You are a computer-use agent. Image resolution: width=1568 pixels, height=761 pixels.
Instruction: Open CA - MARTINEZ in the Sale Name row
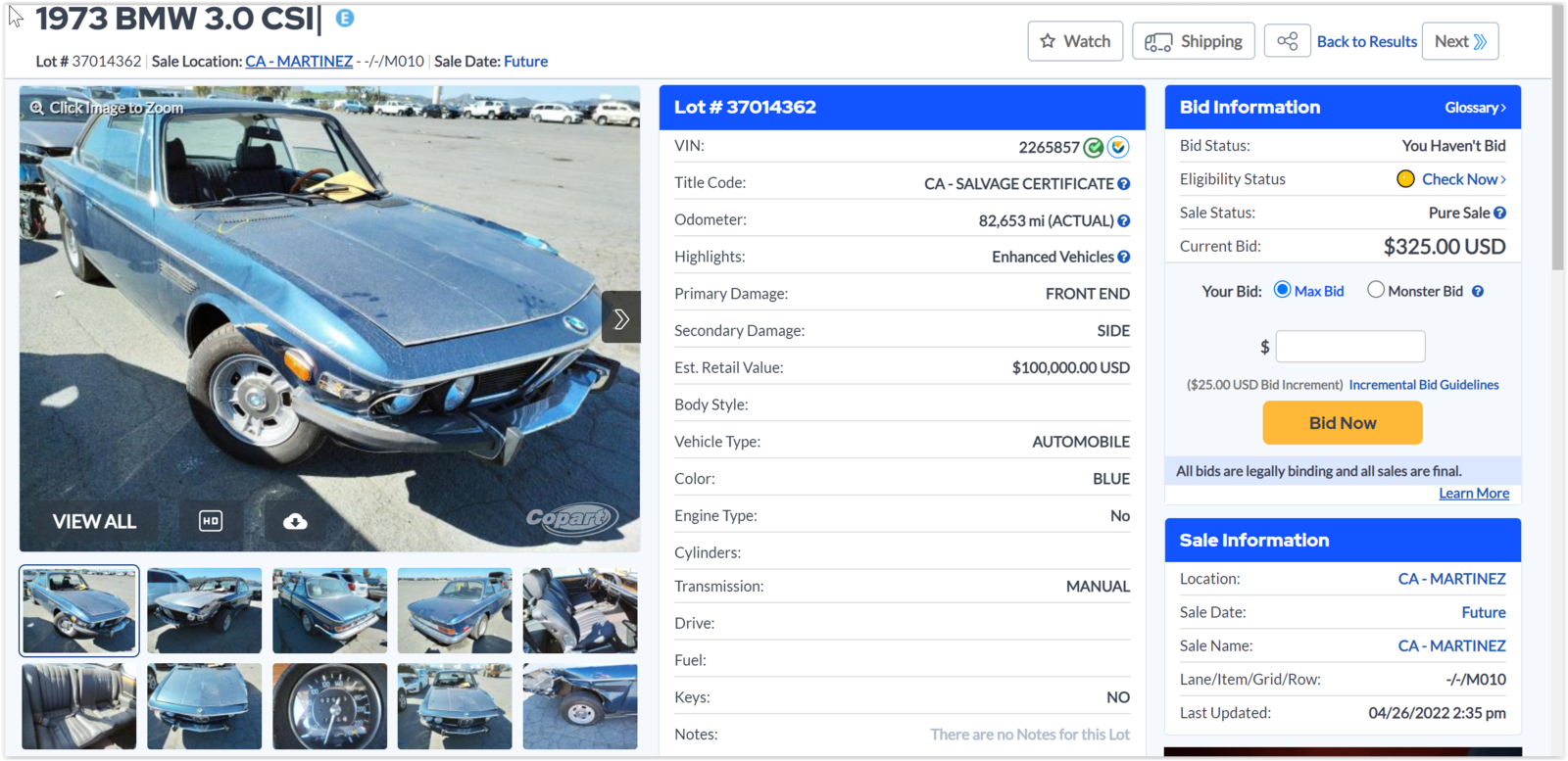pyautogui.click(x=1452, y=645)
